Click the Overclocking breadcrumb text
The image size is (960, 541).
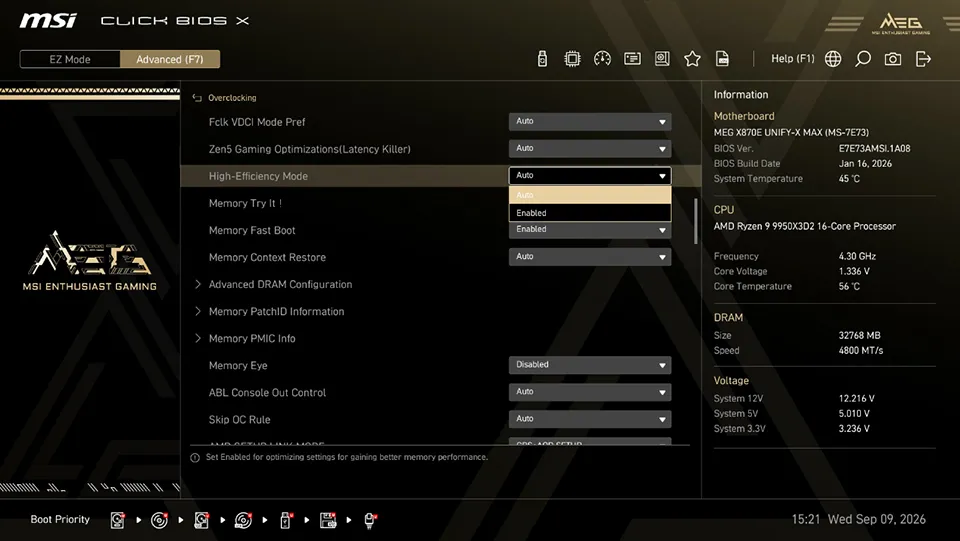(232, 98)
